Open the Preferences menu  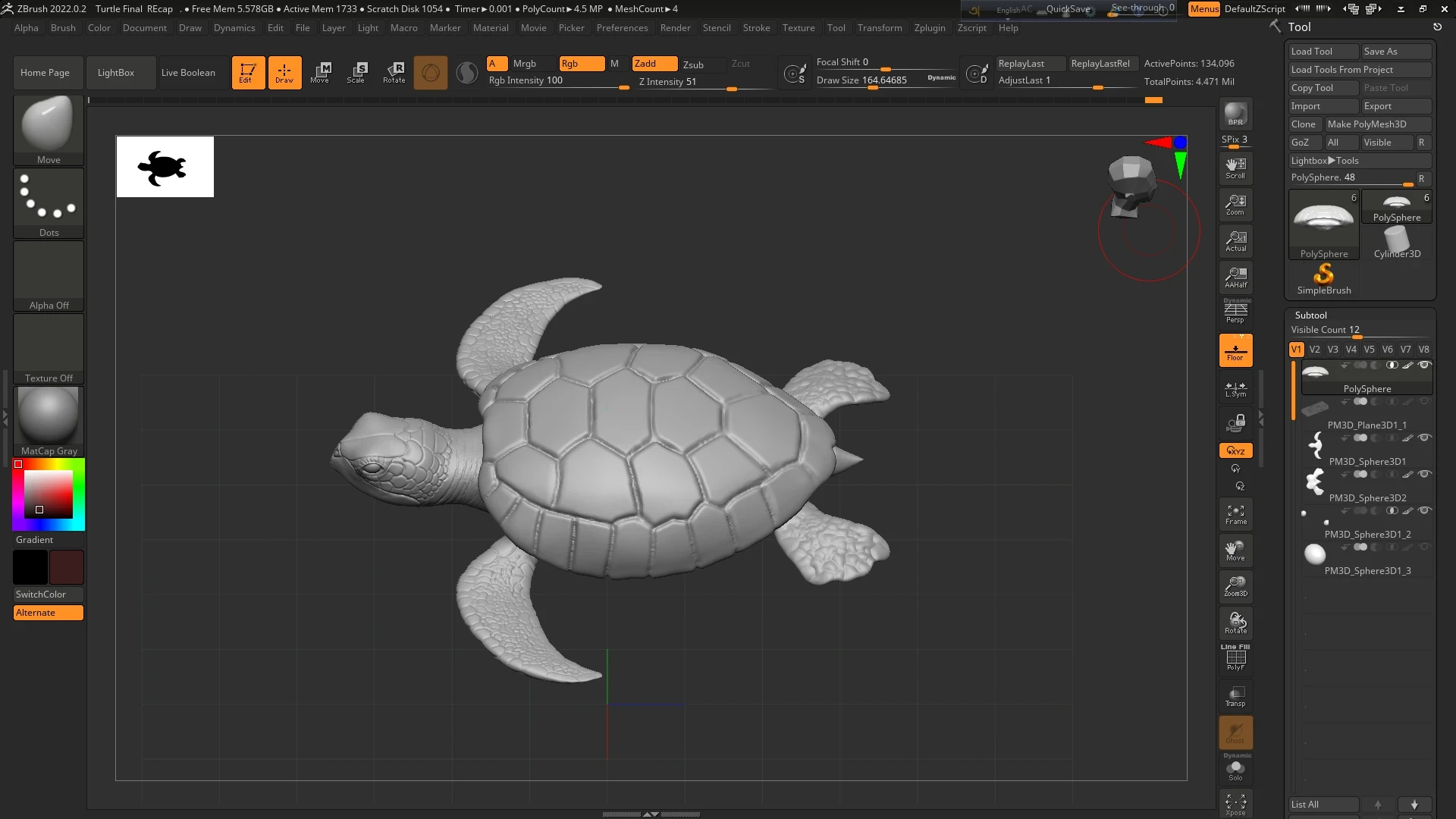pos(622,28)
